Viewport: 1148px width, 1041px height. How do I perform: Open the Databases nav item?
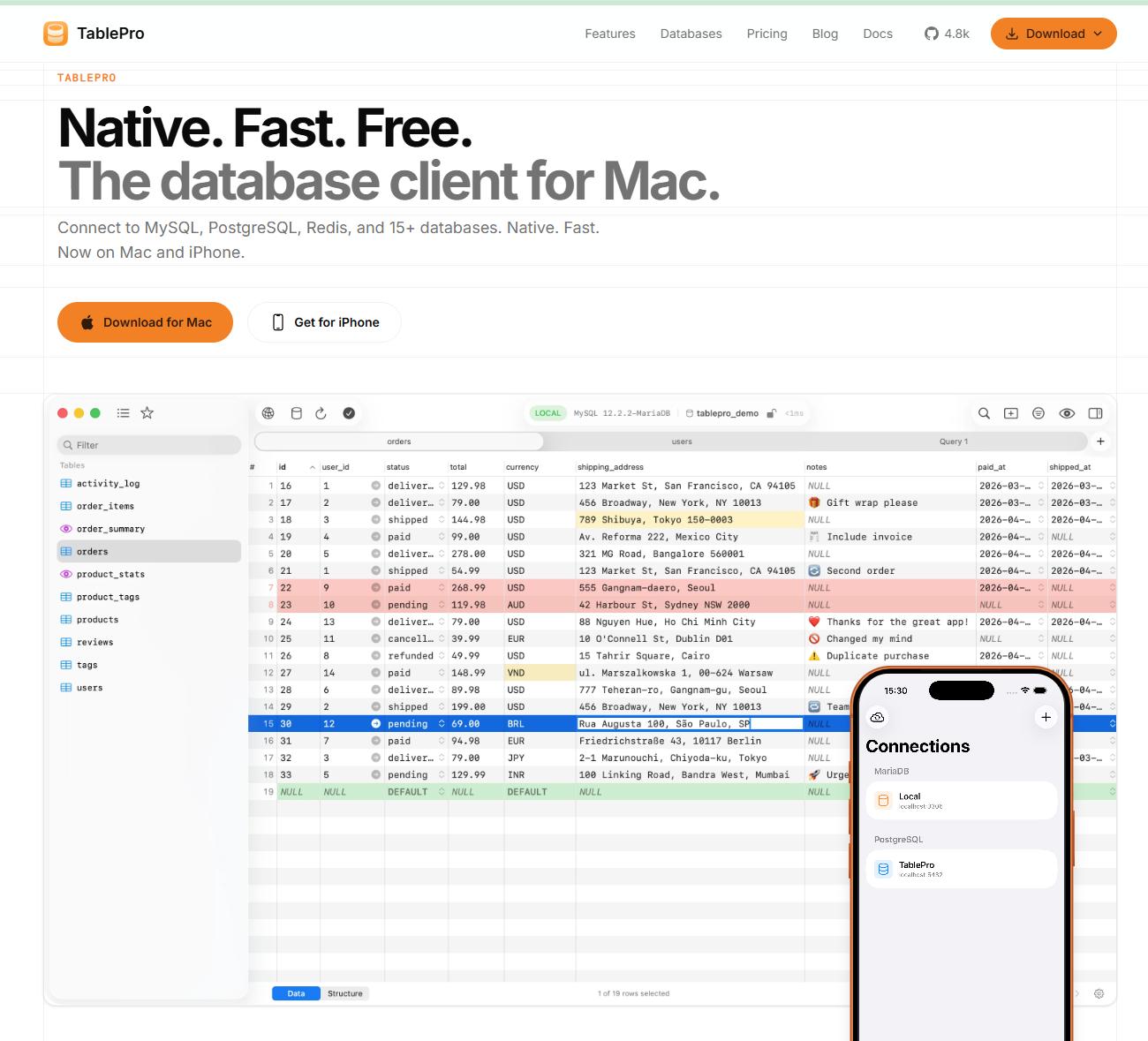coord(691,34)
